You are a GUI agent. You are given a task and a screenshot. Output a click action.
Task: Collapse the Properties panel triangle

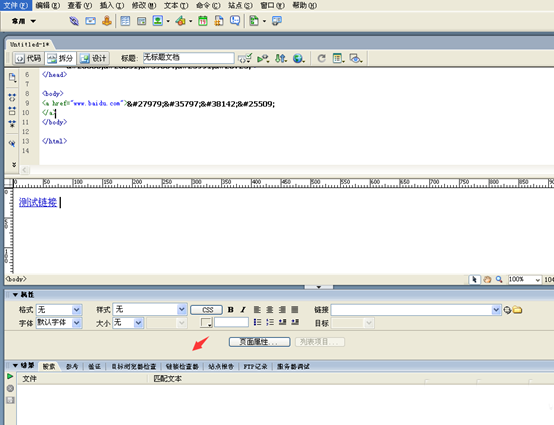click(x=15, y=295)
